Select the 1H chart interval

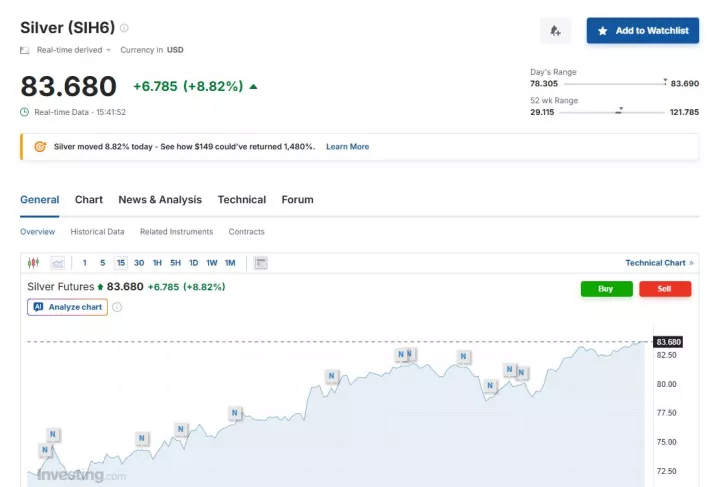tap(157, 263)
